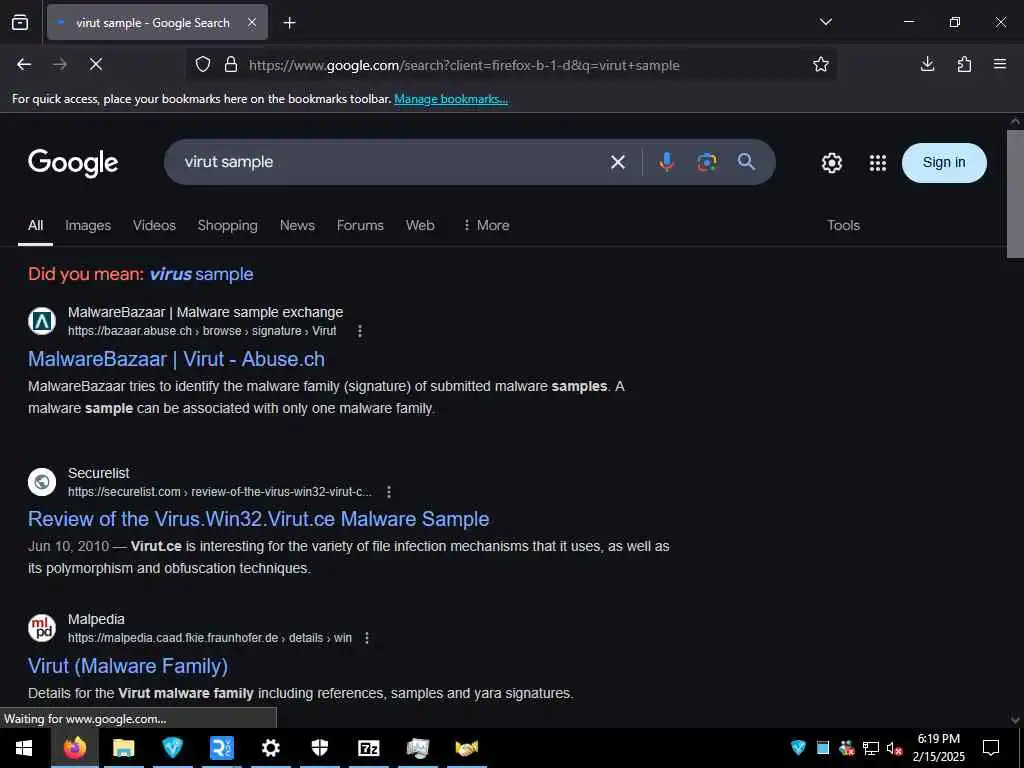The height and width of the screenshot is (768, 1024).
Task: Clear the search query text
Action: [x=617, y=162]
